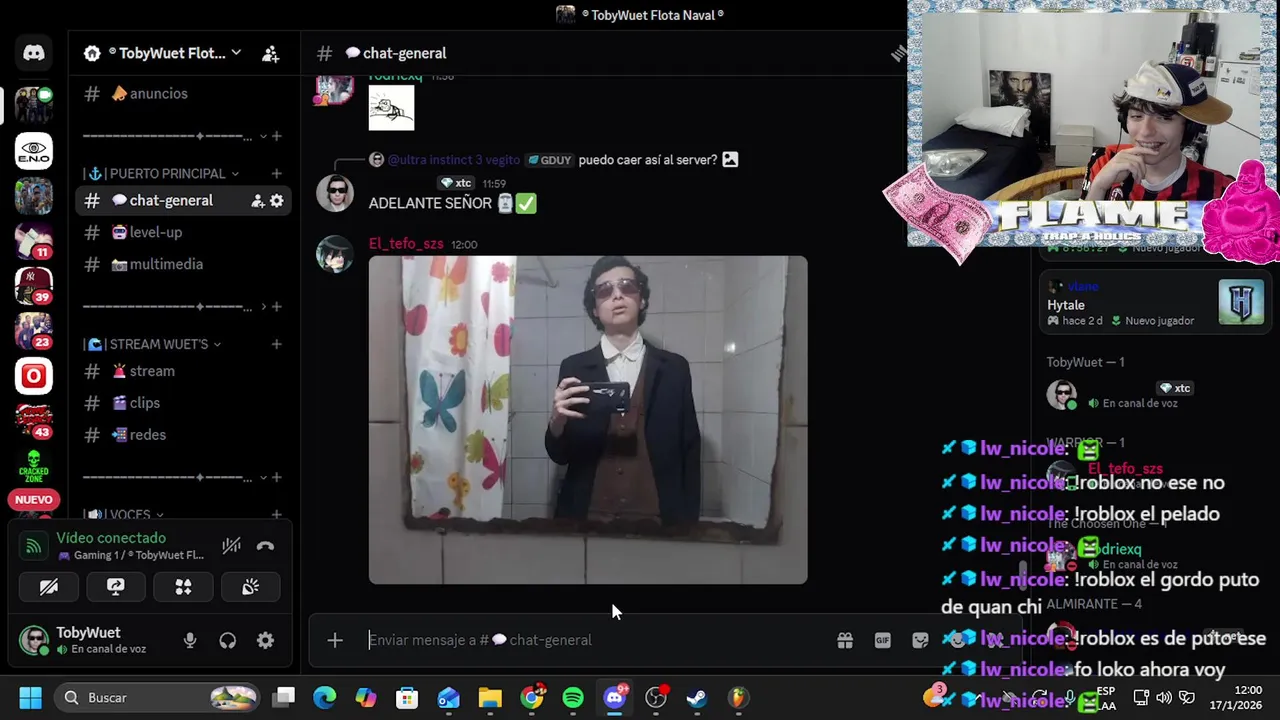Open Steam from taskbar

[x=697, y=698]
